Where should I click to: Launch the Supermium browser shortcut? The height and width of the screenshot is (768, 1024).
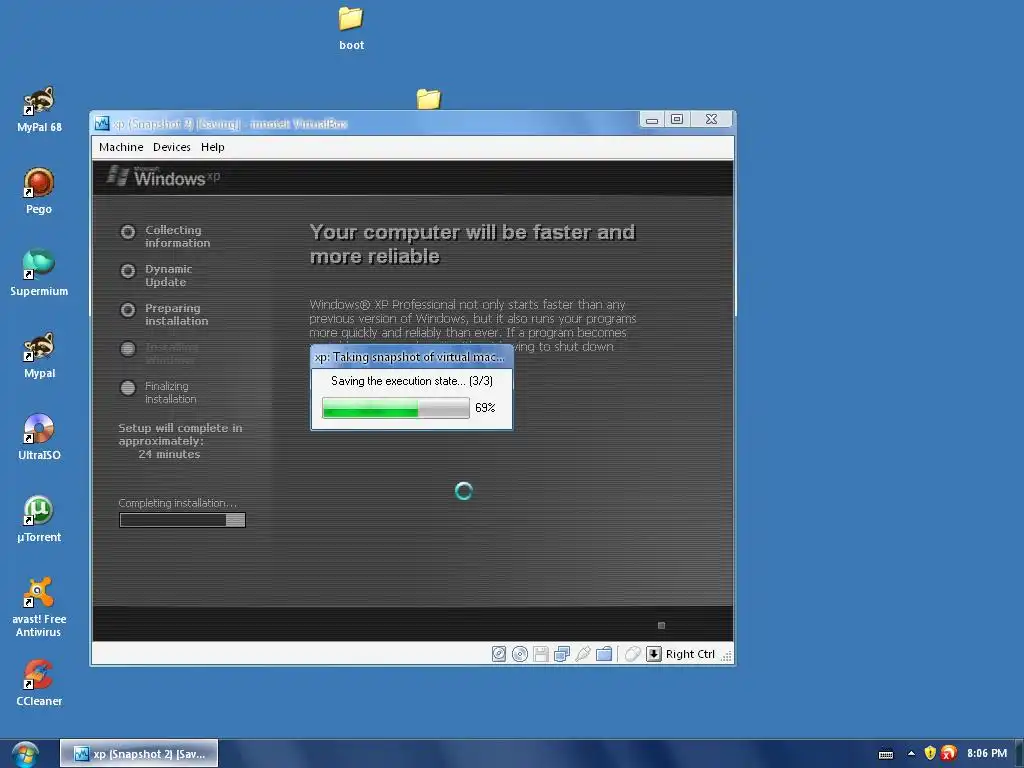click(39, 273)
